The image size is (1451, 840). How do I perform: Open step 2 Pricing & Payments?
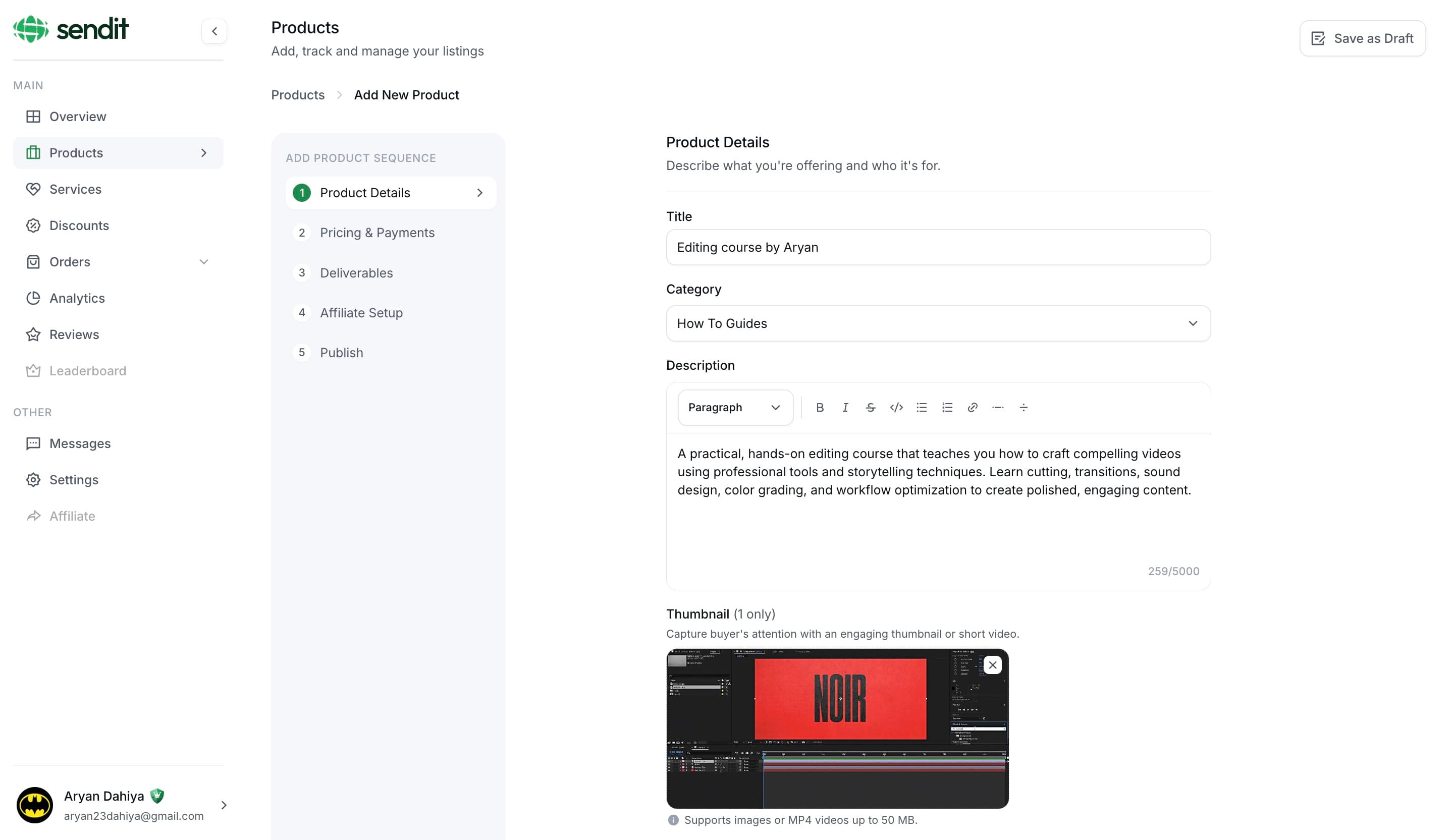(391, 233)
